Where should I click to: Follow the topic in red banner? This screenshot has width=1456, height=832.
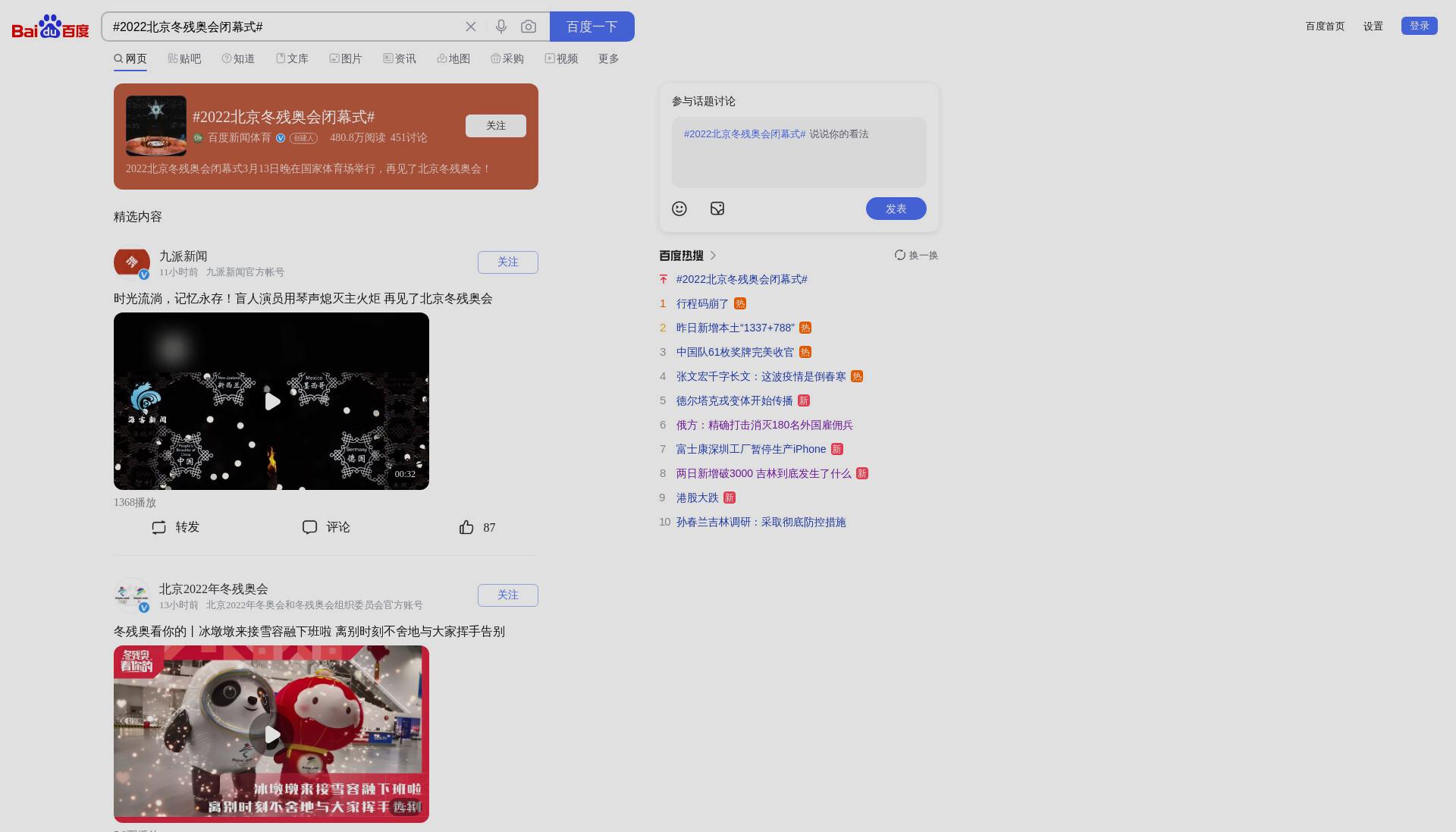[496, 126]
